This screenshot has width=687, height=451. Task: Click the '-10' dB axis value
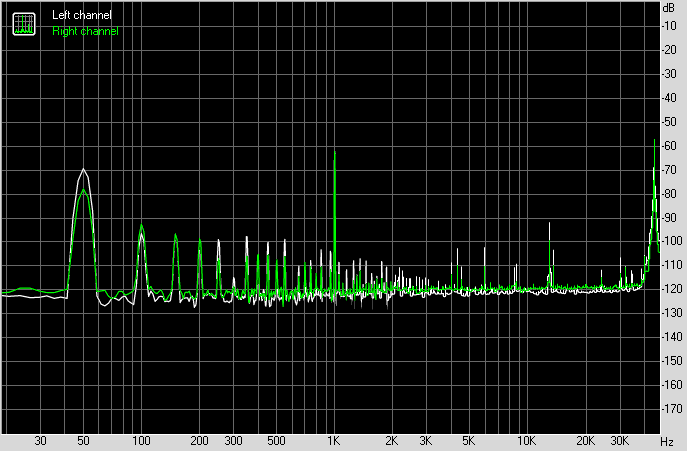coord(669,26)
